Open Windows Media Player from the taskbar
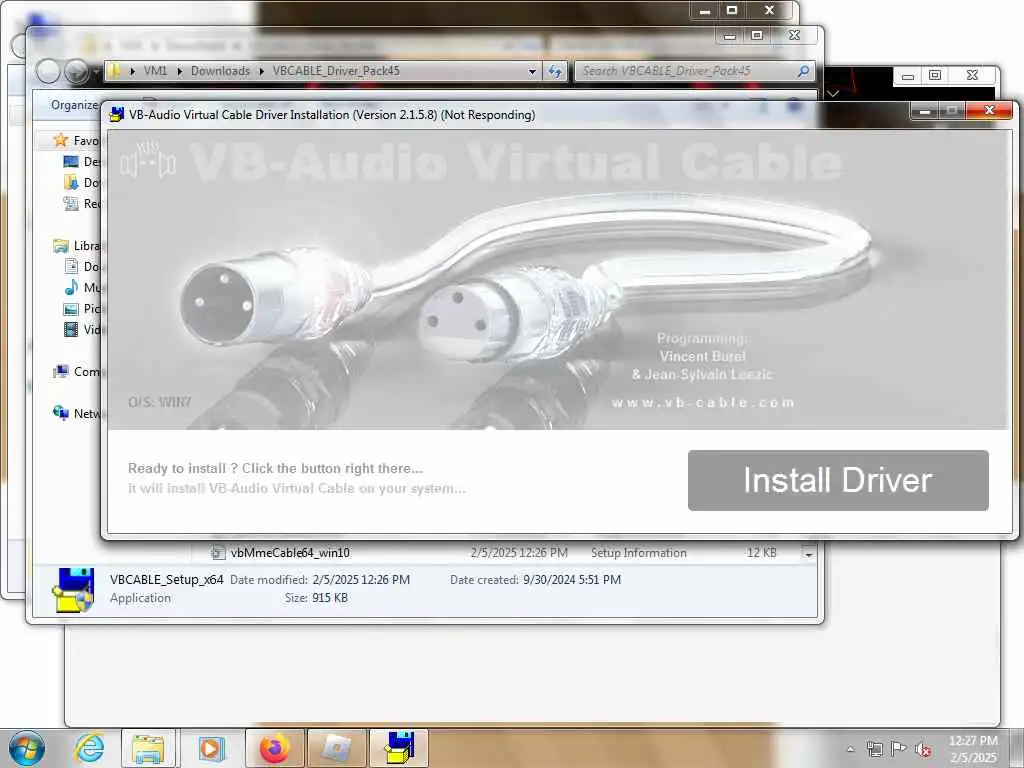 tap(210, 748)
